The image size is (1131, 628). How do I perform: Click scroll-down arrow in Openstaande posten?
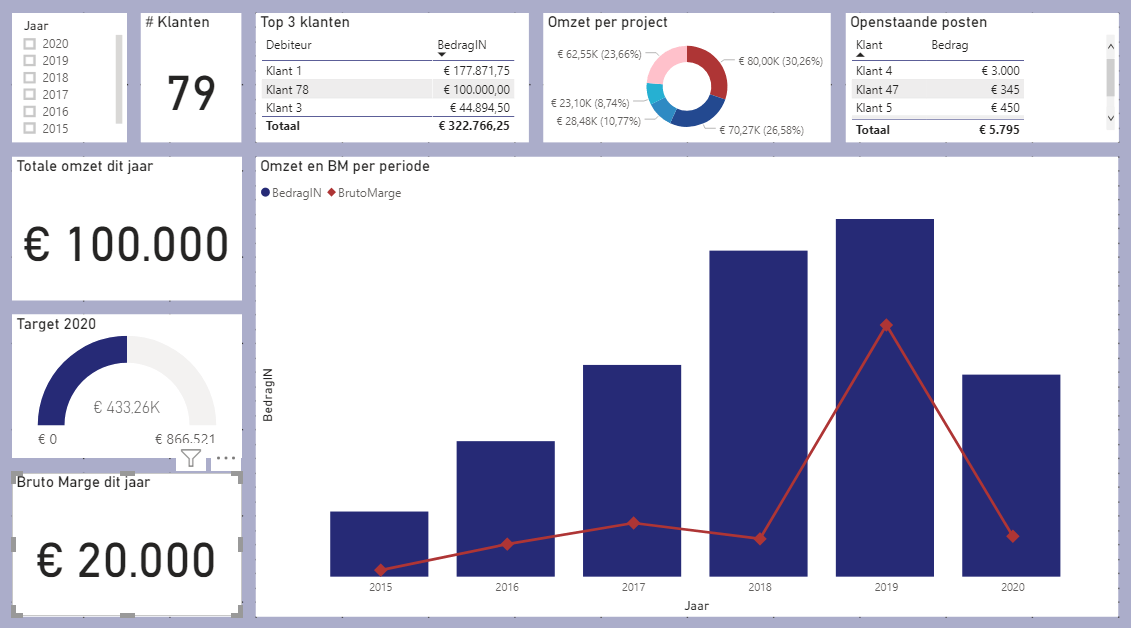pyautogui.click(x=1111, y=118)
